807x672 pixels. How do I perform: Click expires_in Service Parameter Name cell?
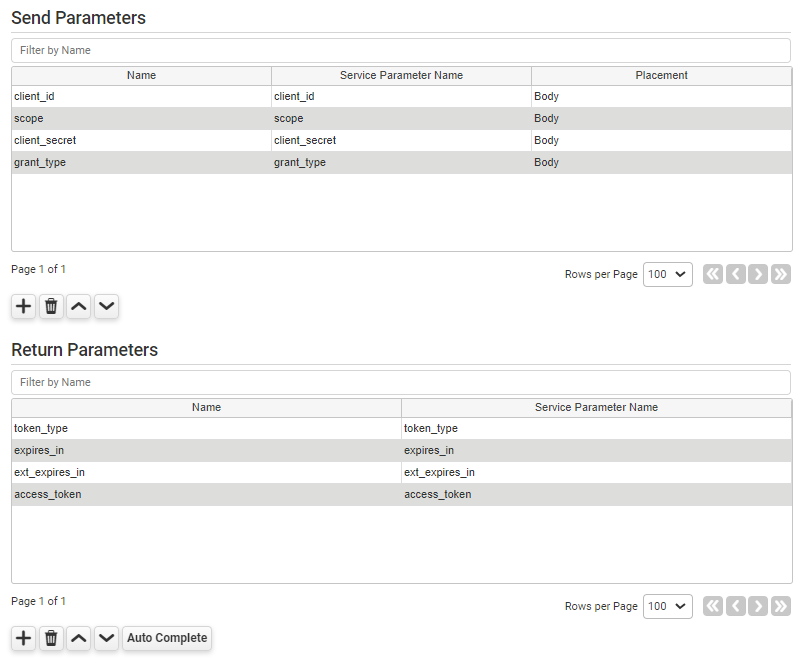[597, 450]
